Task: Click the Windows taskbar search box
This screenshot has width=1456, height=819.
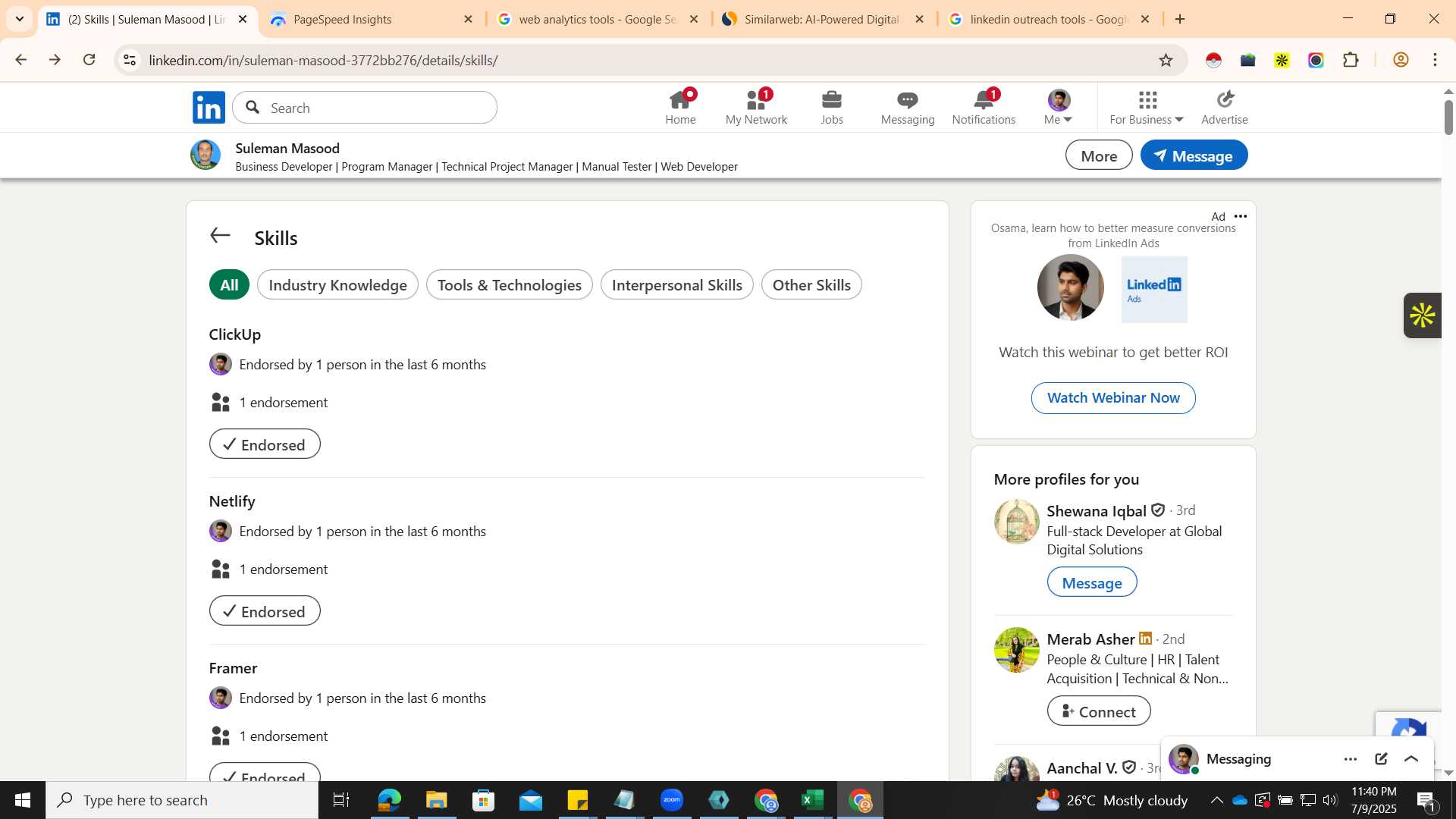Action: click(182, 800)
